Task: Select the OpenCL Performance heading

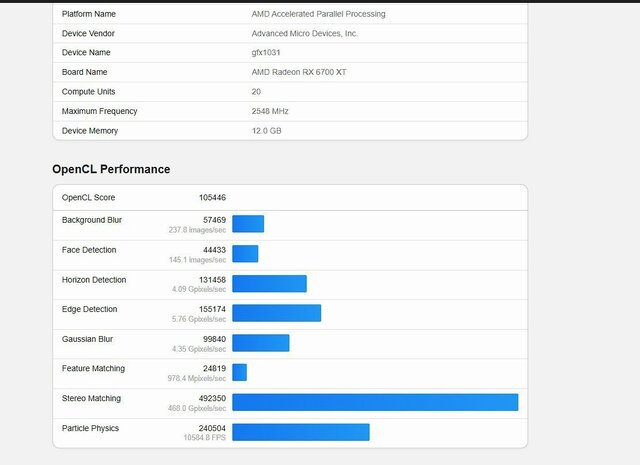Action: [x=111, y=169]
